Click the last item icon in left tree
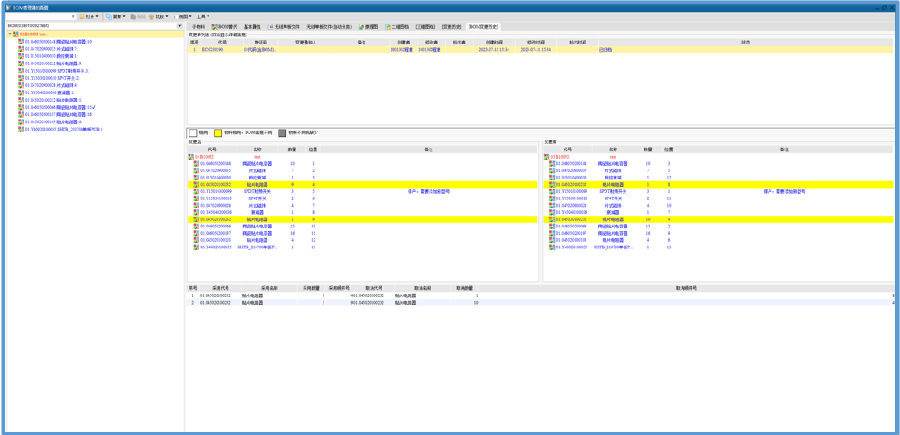Screen dimensions: 900x435 21,129
